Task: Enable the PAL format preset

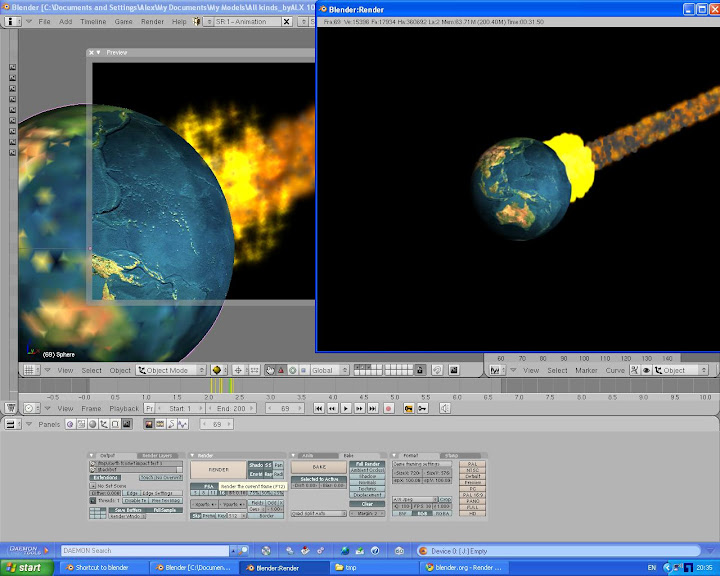Action: coord(471,465)
